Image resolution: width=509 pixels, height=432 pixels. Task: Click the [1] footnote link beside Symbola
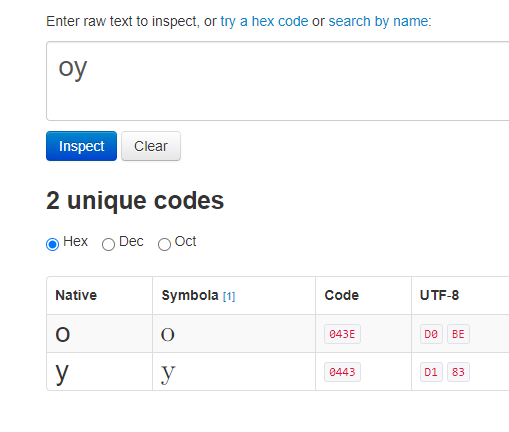point(229,296)
